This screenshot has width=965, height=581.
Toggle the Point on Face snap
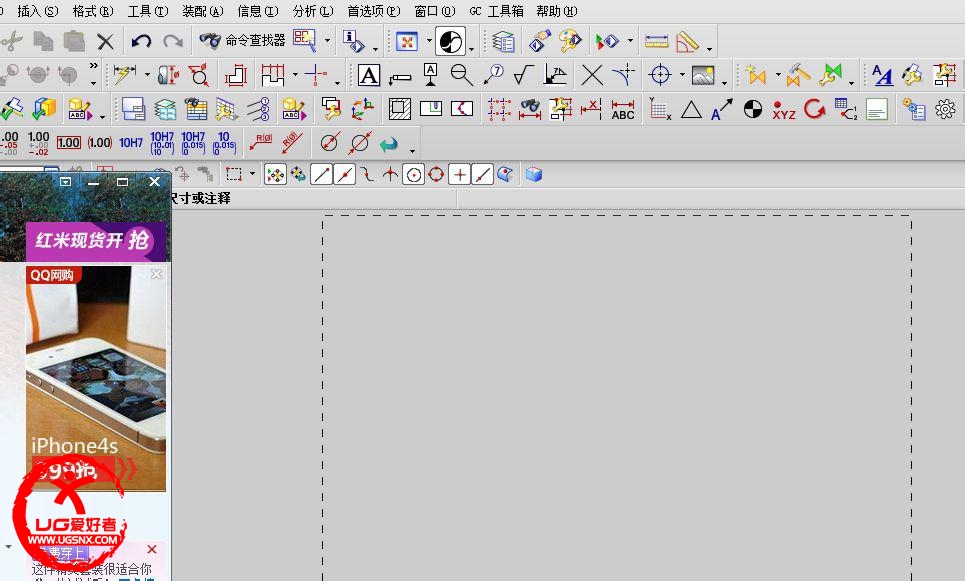pos(505,175)
